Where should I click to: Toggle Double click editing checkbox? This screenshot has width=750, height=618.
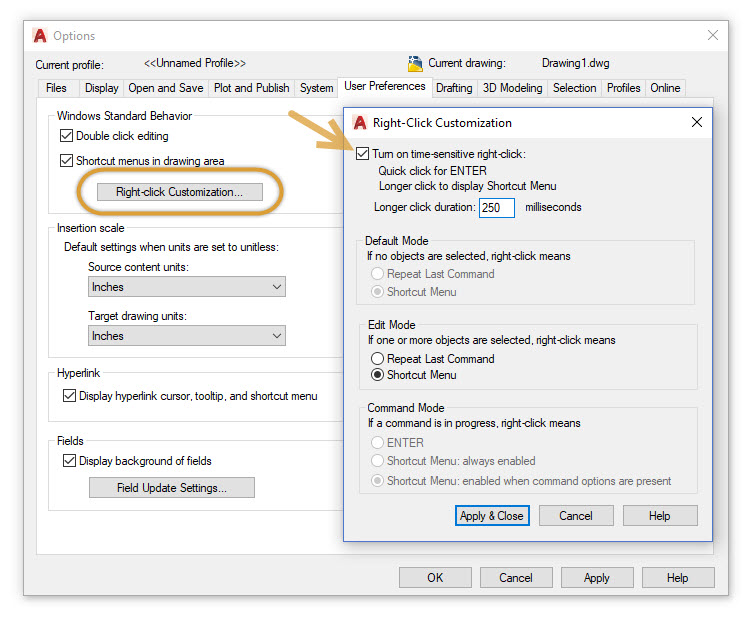point(67,136)
